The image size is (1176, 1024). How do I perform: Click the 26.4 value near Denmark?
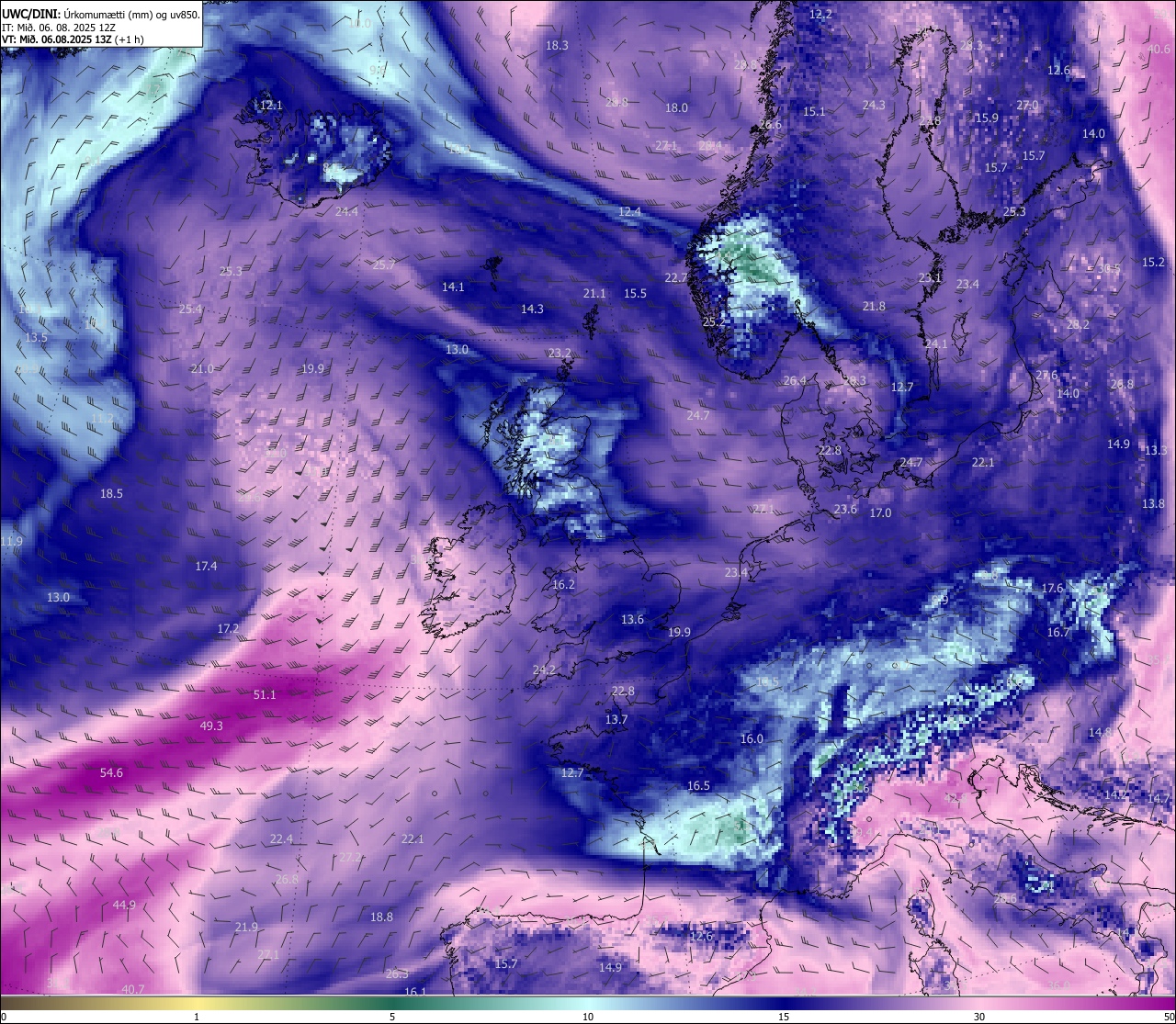pyautogui.click(x=795, y=380)
